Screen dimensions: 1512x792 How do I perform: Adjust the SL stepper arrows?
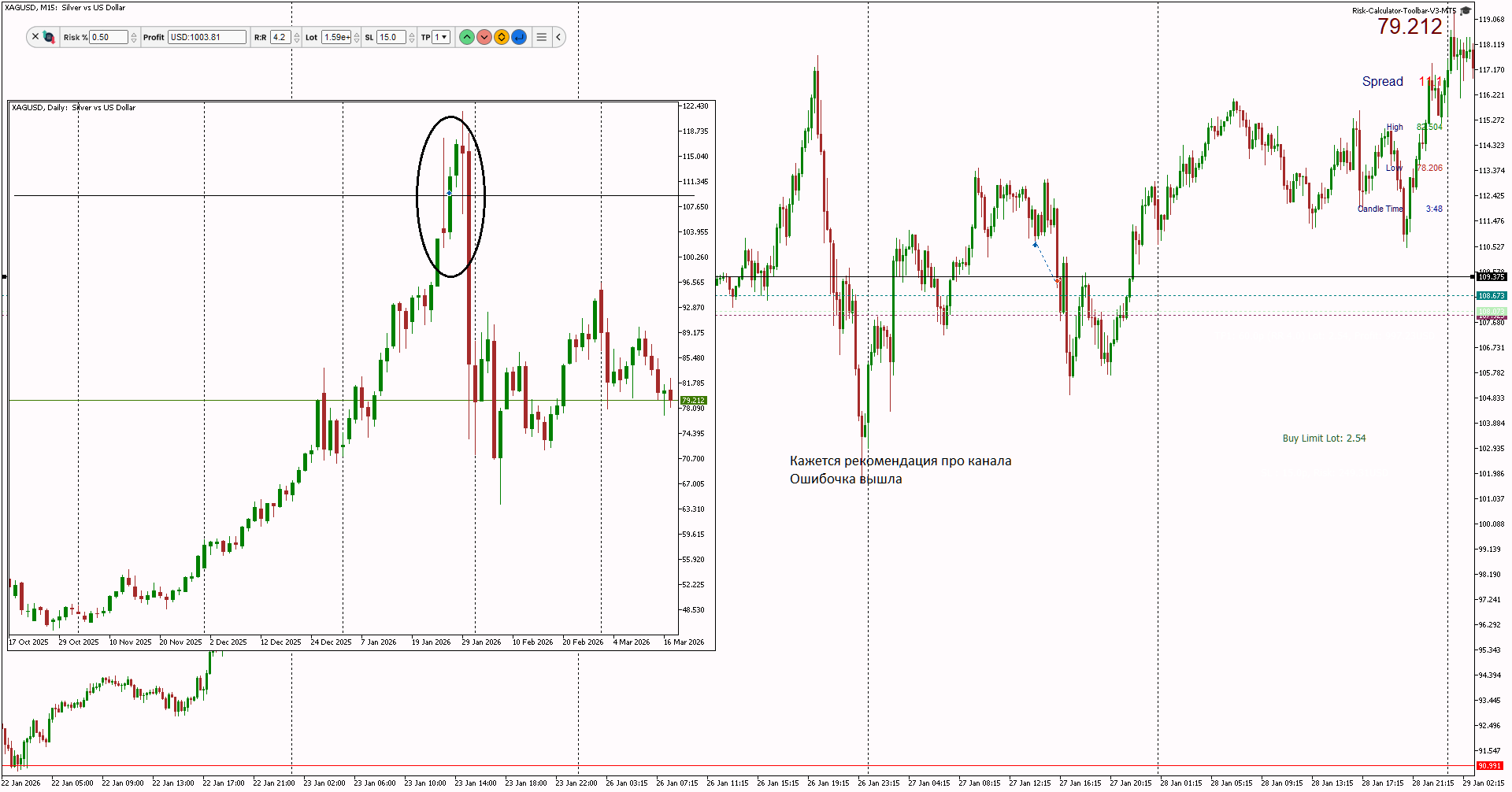tap(412, 37)
